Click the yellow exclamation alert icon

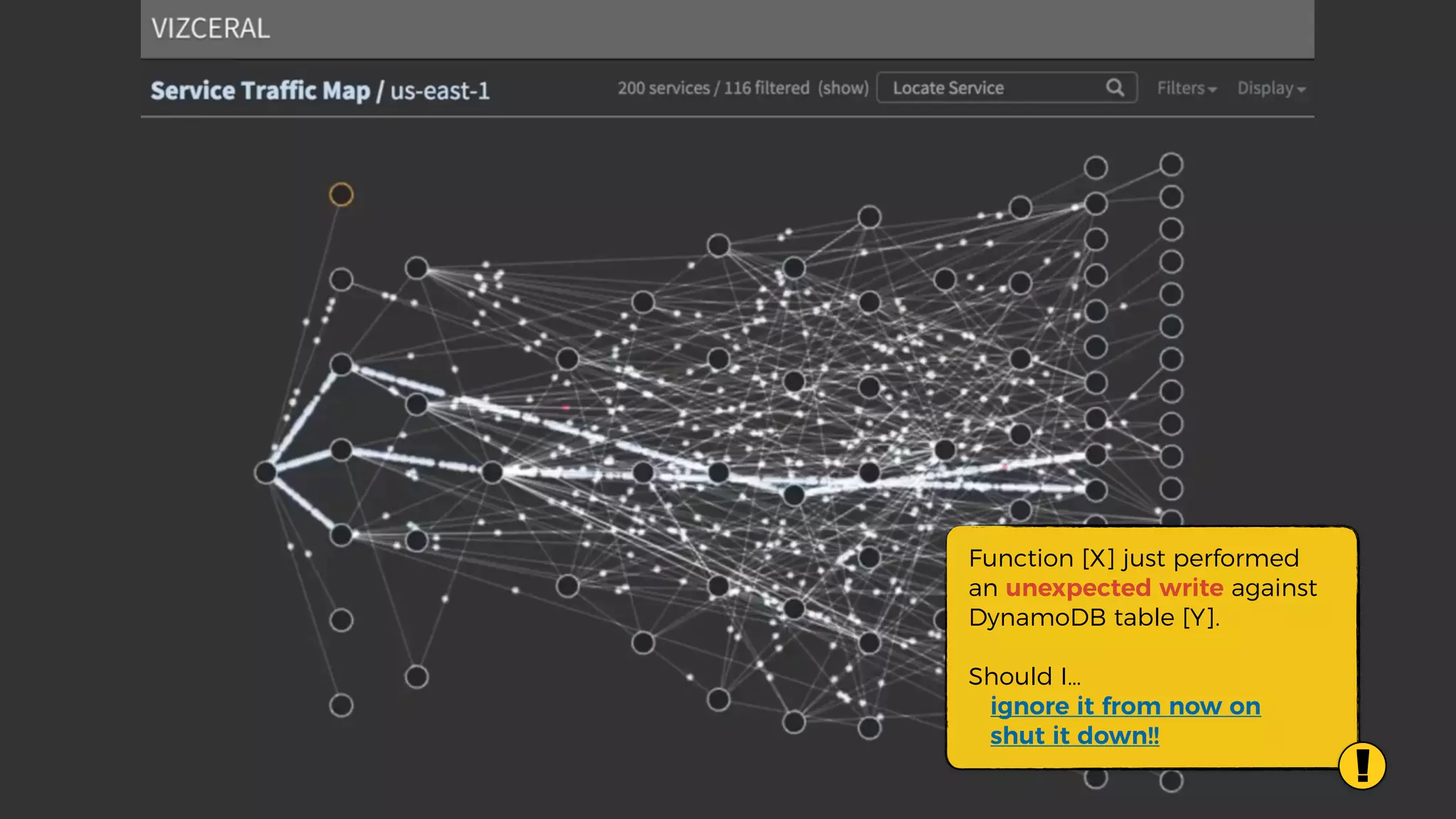pyautogui.click(x=1361, y=766)
